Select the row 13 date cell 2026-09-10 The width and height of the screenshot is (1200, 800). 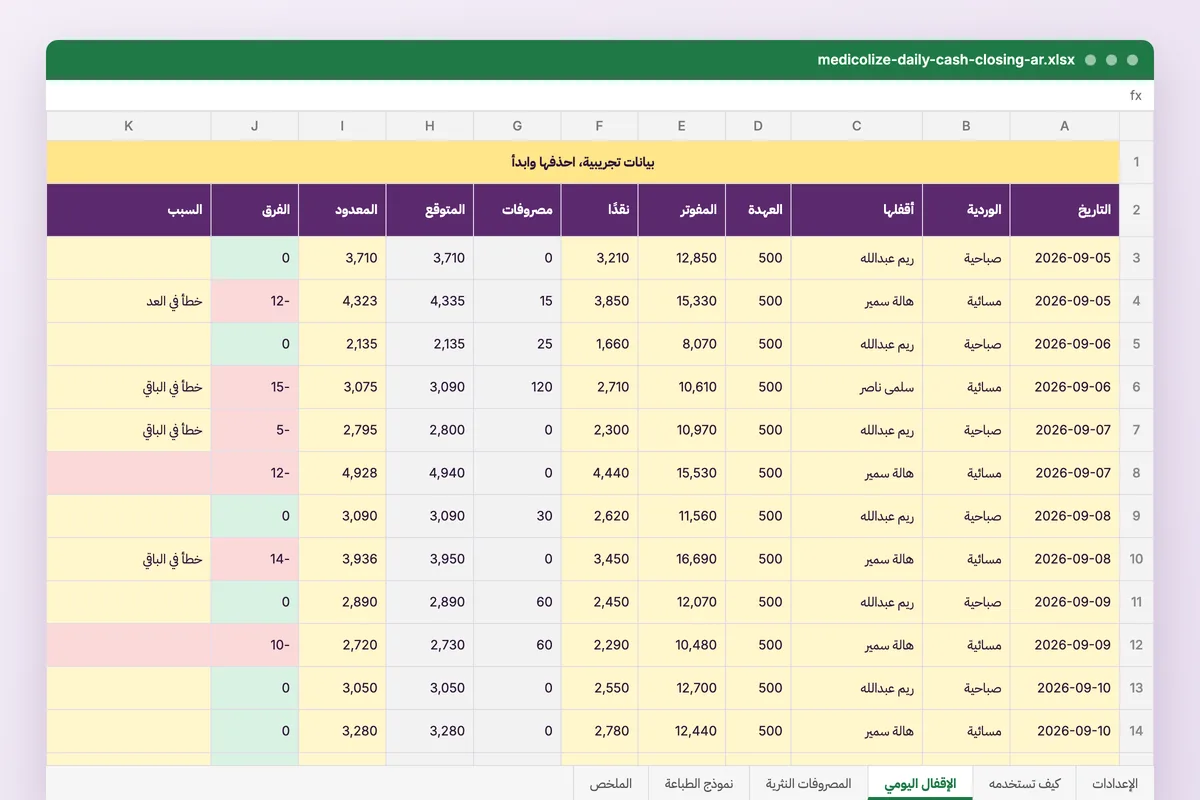point(1064,688)
